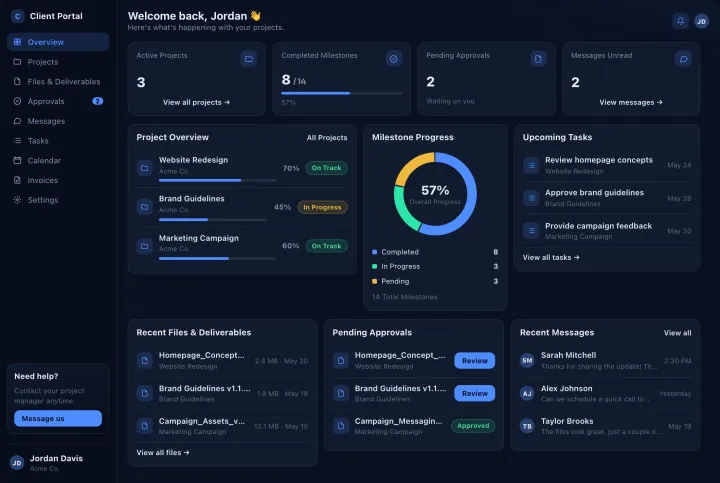Click the Website Redesign folder icon
Image resolution: width=720 pixels, height=483 pixels.
click(144, 168)
